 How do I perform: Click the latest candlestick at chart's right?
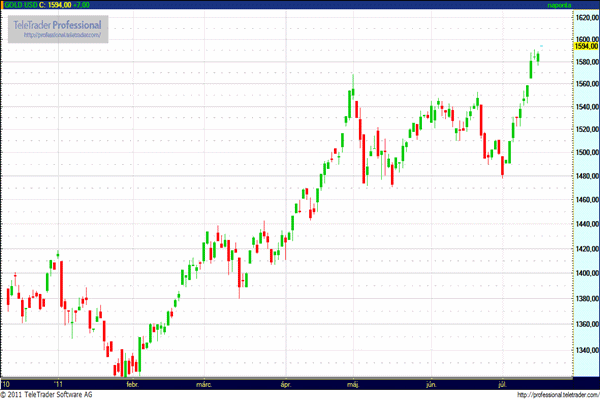click(x=538, y=55)
